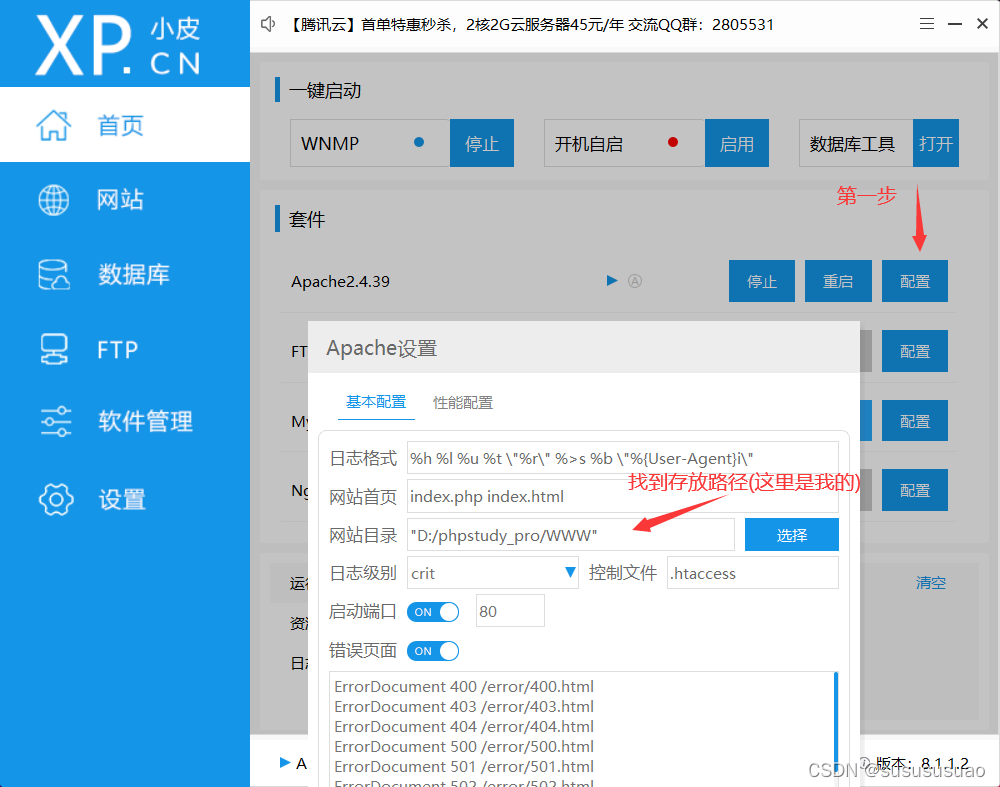1000x787 pixels.
Task: Minimize the window
Action: [x=955, y=24]
